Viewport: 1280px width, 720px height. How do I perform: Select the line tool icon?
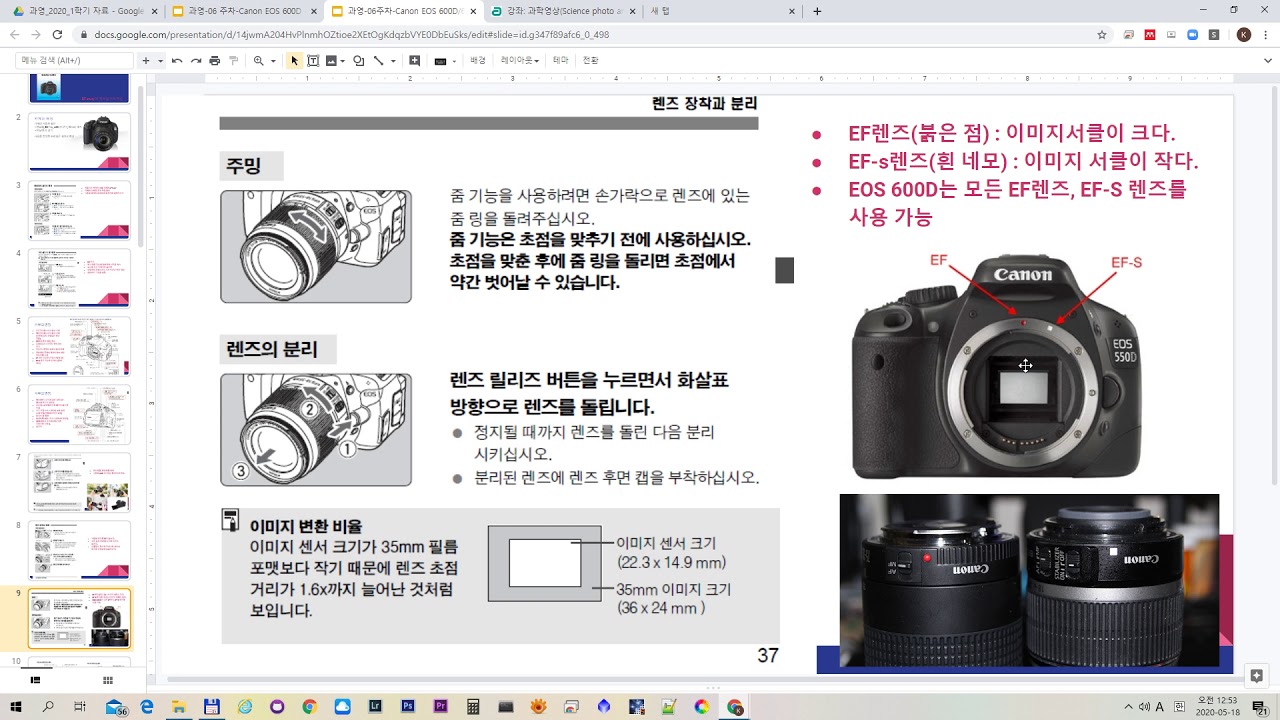378,61
